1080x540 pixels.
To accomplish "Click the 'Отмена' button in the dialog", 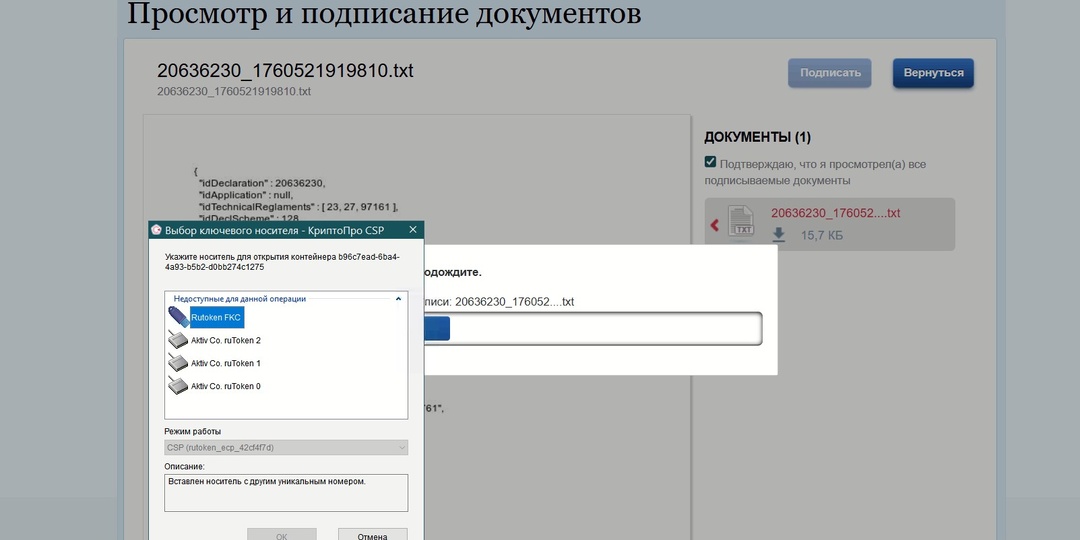I will [x=373, y=536].
